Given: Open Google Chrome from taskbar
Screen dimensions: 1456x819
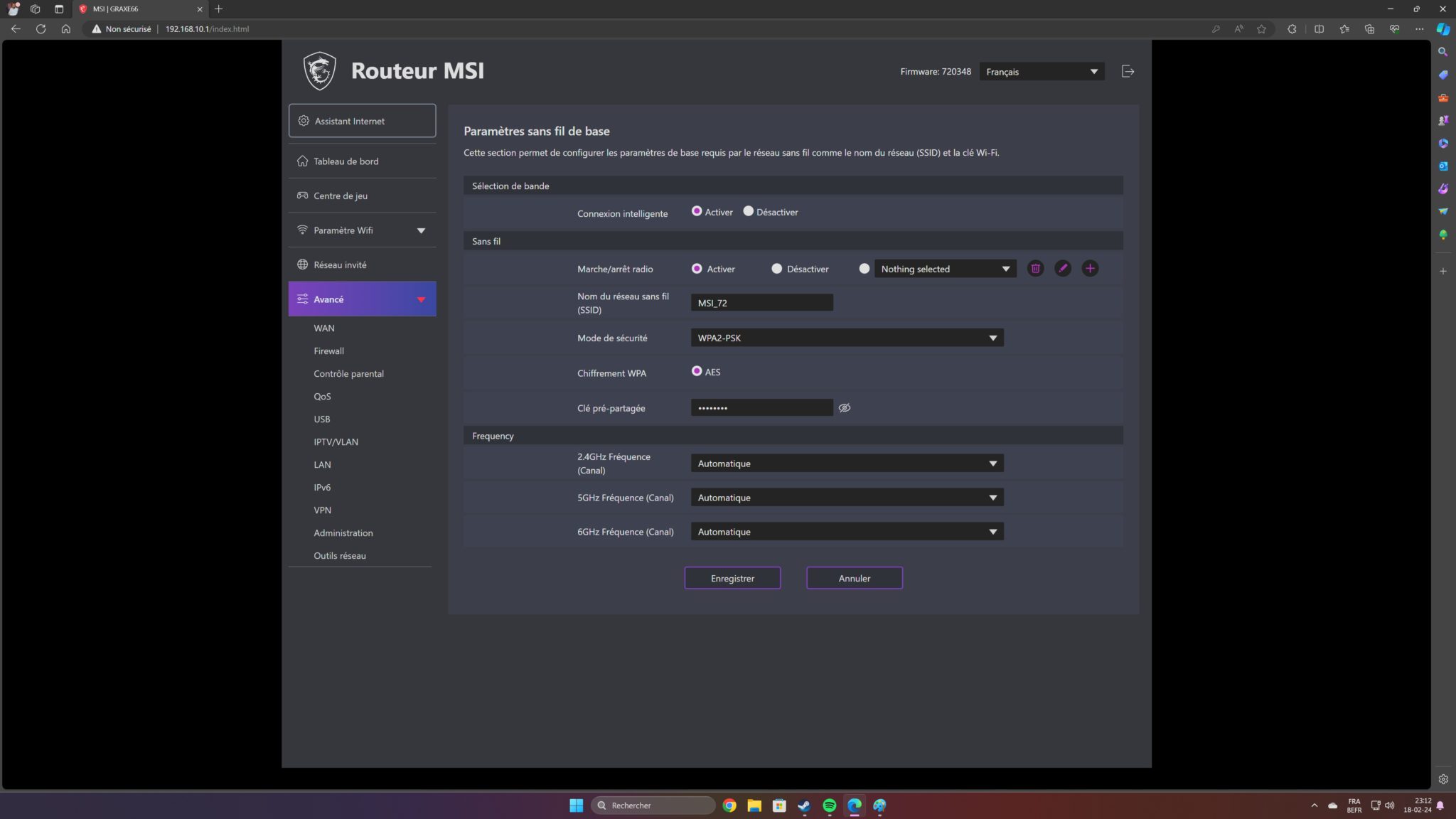Looking at the screenshot, I should point(729,805).
